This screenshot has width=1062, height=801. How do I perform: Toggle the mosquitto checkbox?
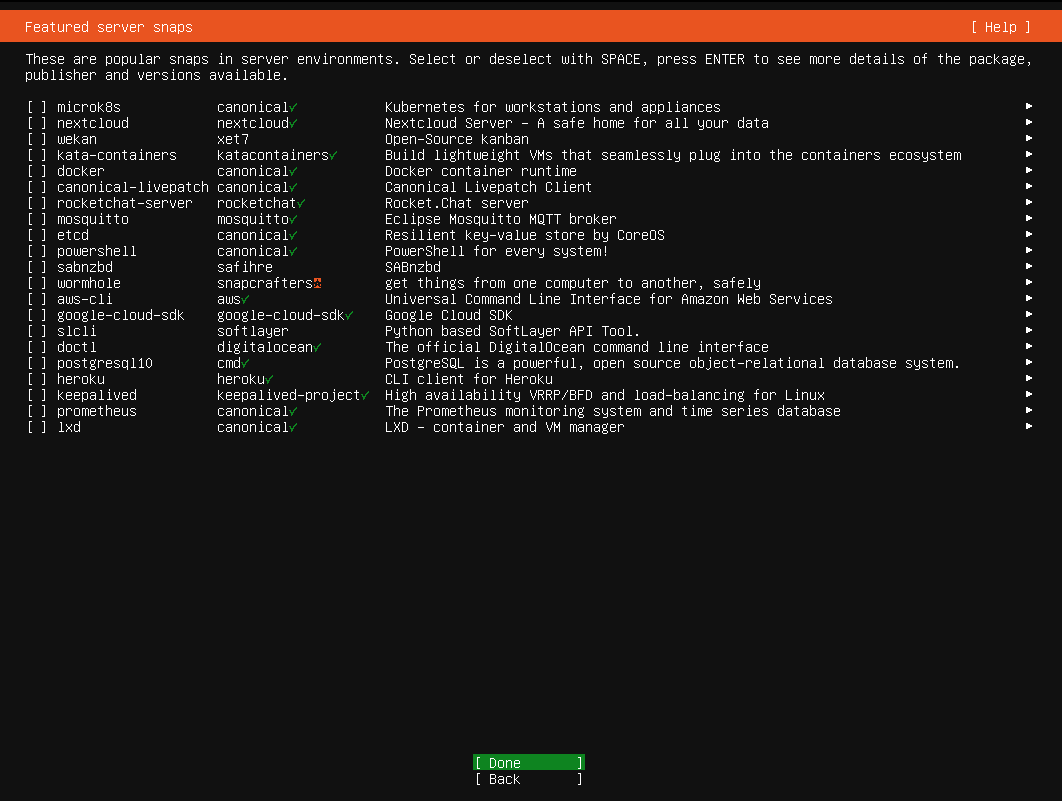click(37, 219)
